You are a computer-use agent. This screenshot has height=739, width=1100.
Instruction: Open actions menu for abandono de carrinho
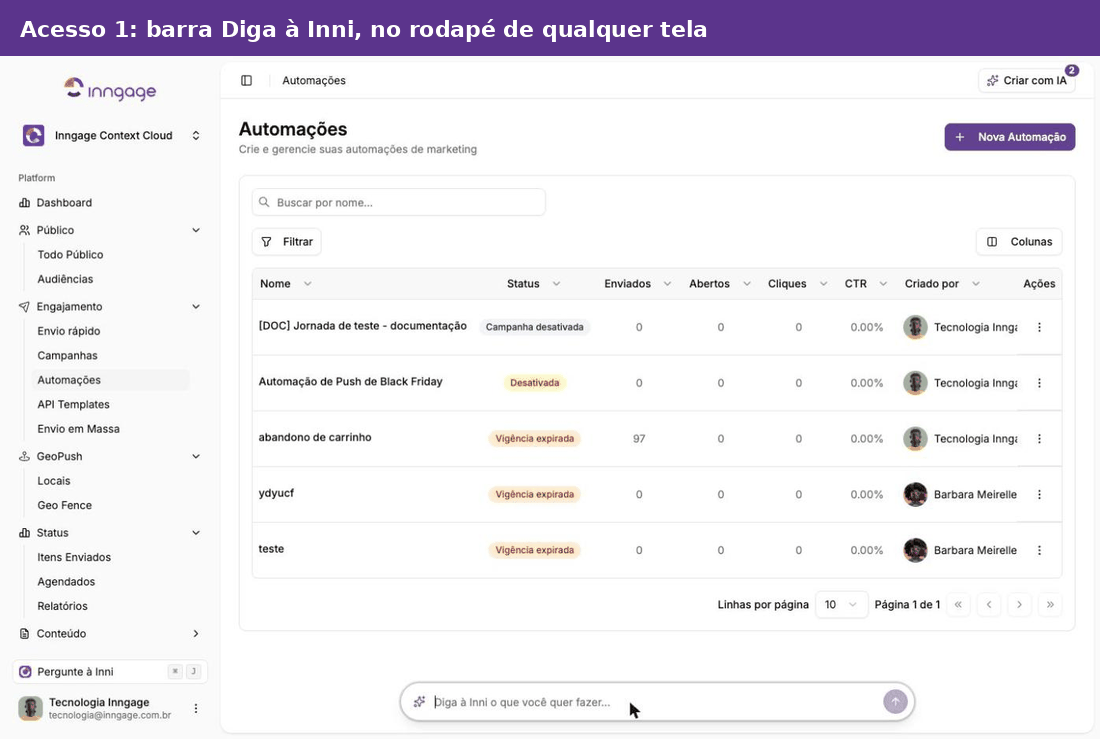pos(1039,439)
